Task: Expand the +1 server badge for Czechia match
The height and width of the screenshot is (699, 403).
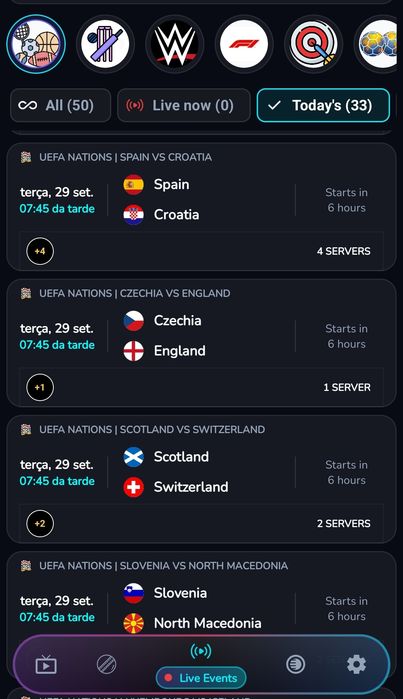Action: [40, 387]
